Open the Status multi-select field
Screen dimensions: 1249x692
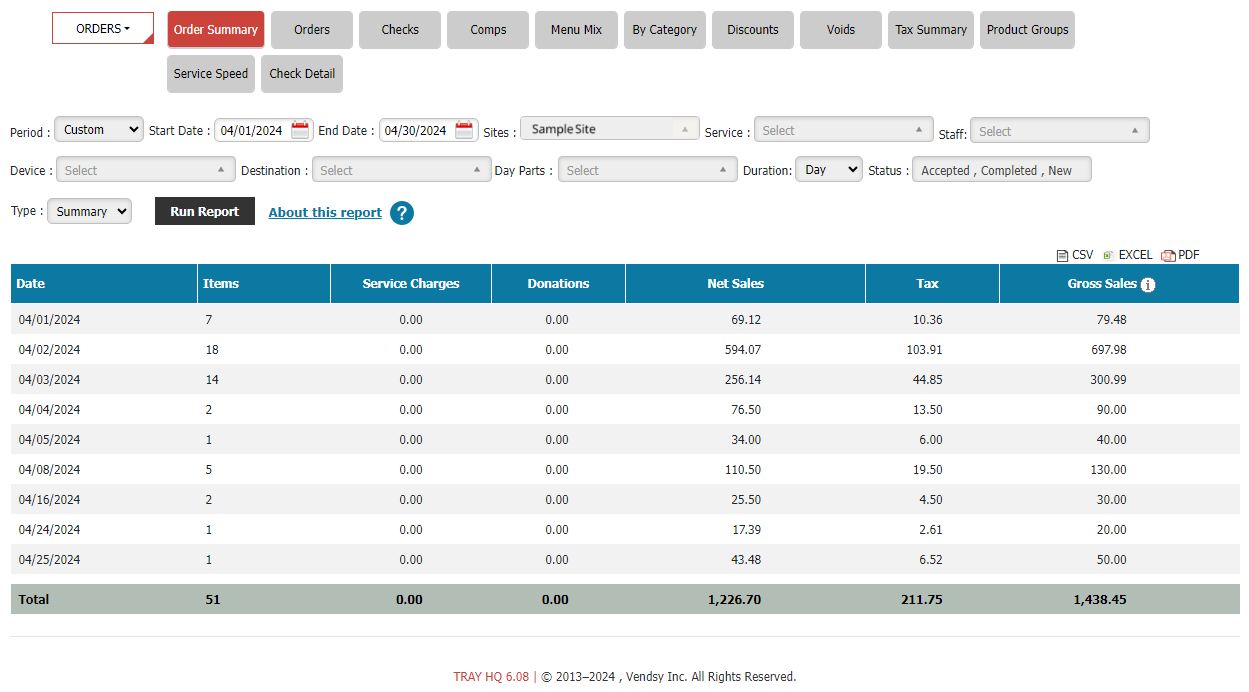tap(1002, 170)
